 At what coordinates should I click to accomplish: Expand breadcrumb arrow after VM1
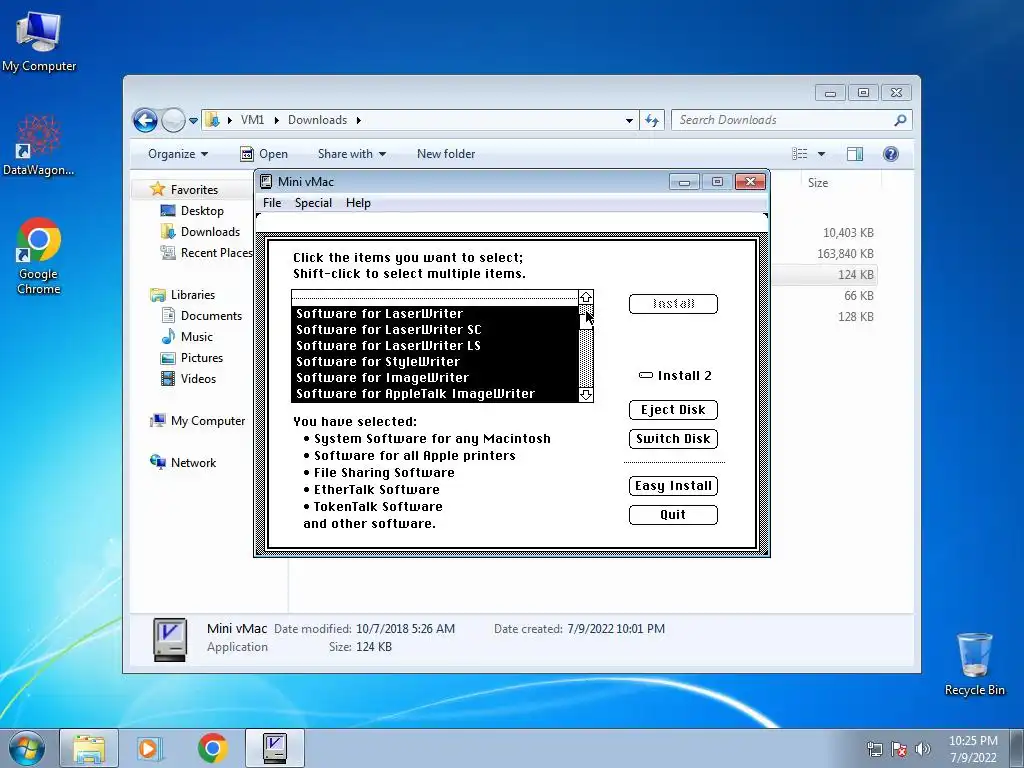(276, 120)
